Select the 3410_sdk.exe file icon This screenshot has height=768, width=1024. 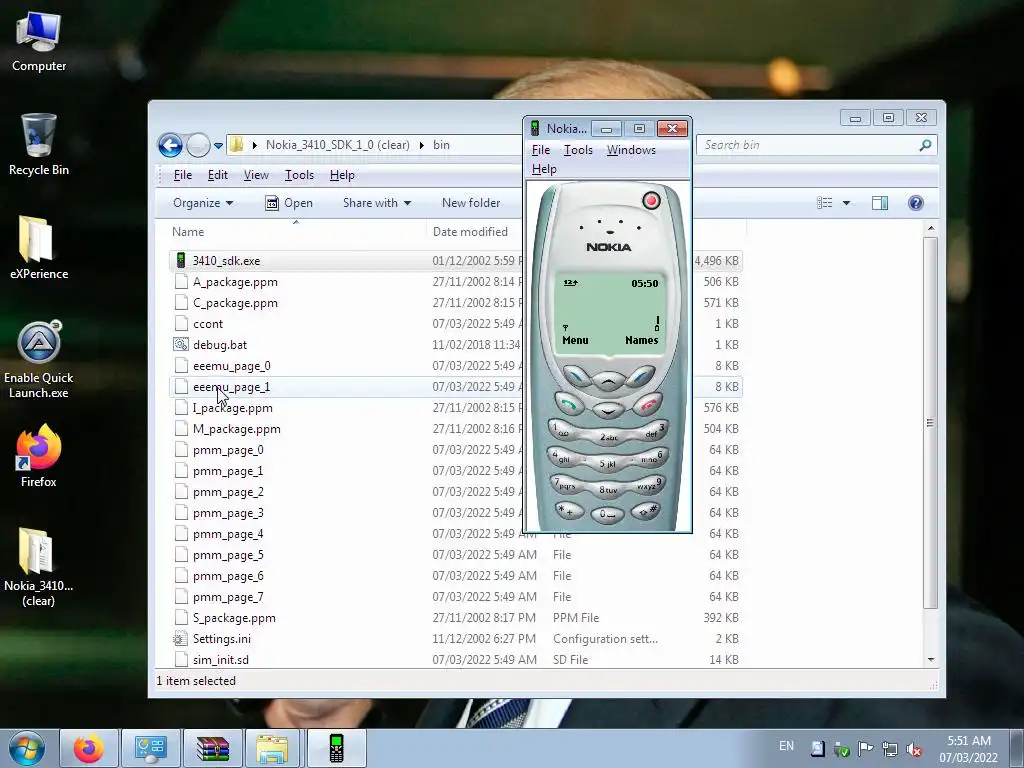coord(181,261)
